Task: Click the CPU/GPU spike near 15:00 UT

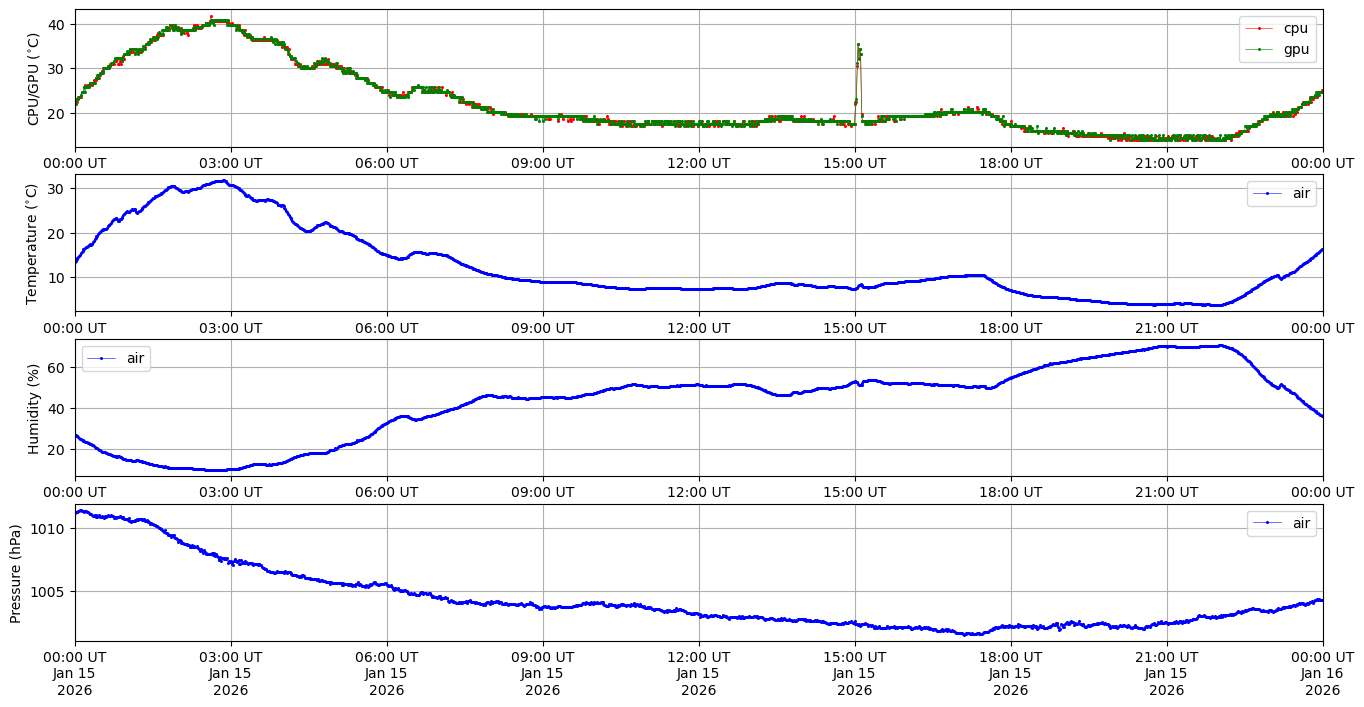Action: click(858, 50)
